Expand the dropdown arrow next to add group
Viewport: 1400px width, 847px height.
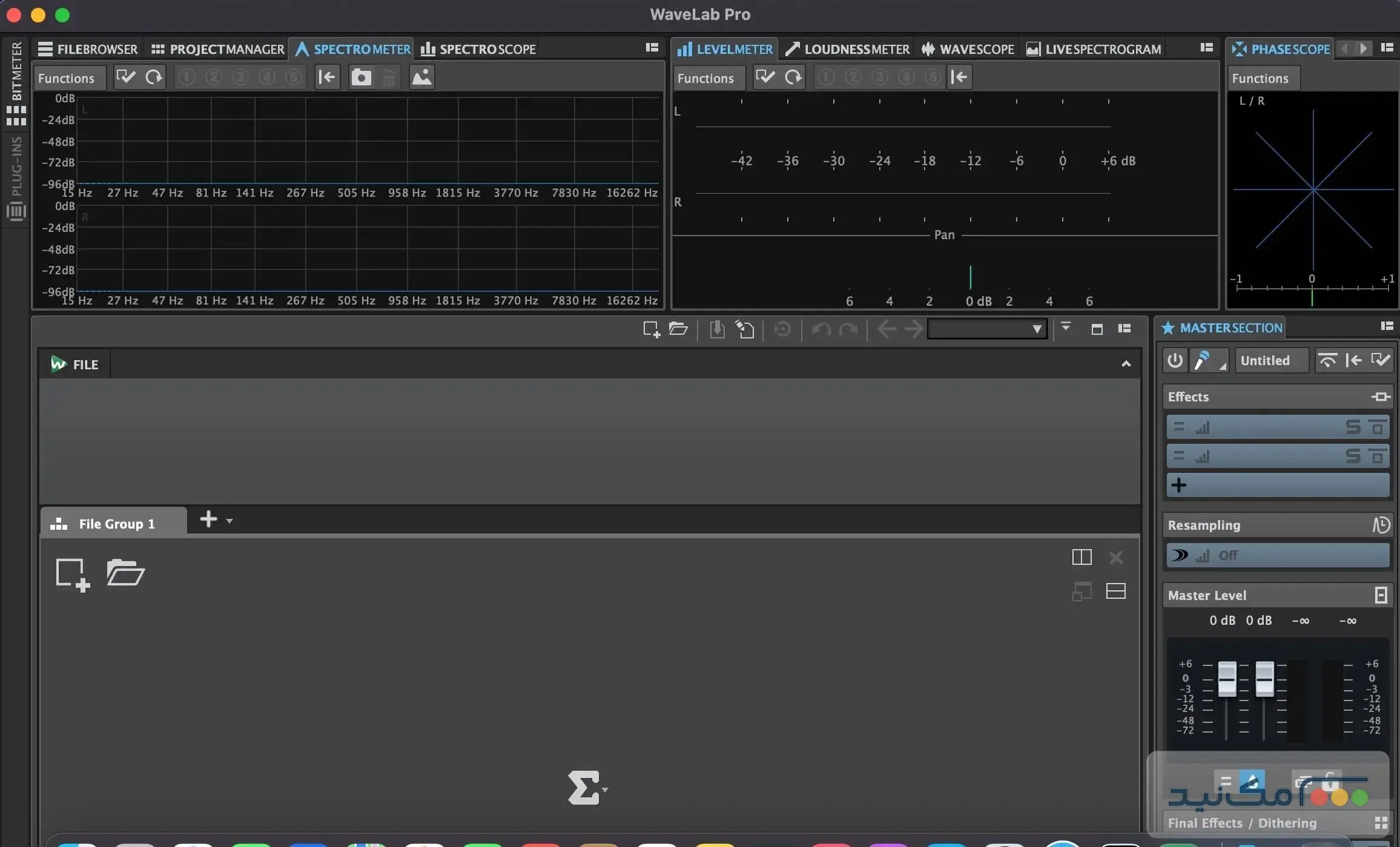pos(229,521)
